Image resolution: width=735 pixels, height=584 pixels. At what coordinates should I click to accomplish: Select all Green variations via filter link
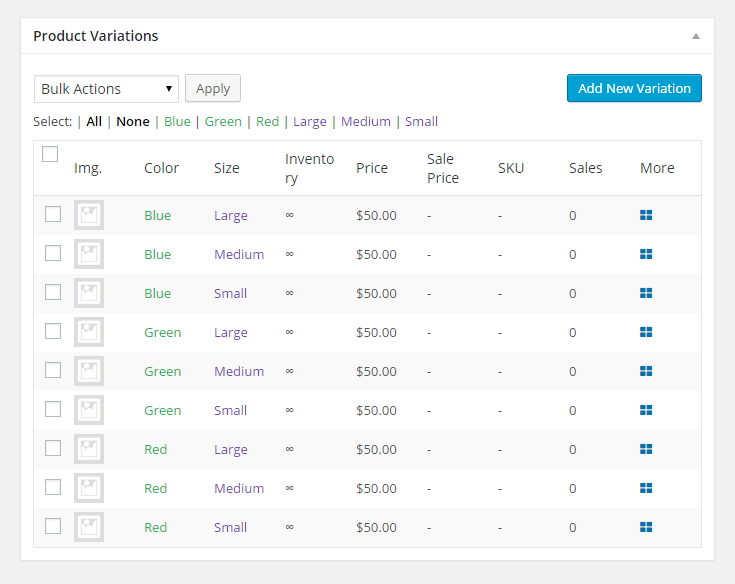223,122
